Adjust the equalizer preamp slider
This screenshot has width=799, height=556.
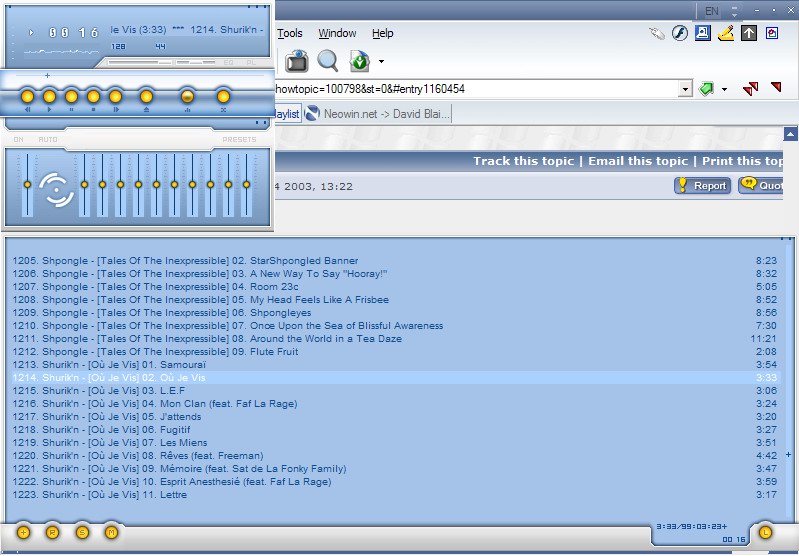pos(27,185)
